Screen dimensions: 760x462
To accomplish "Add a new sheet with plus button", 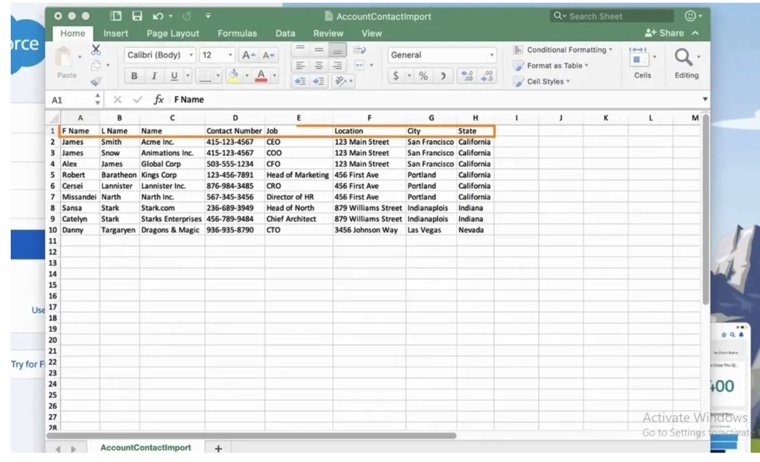I will point(218,448).
